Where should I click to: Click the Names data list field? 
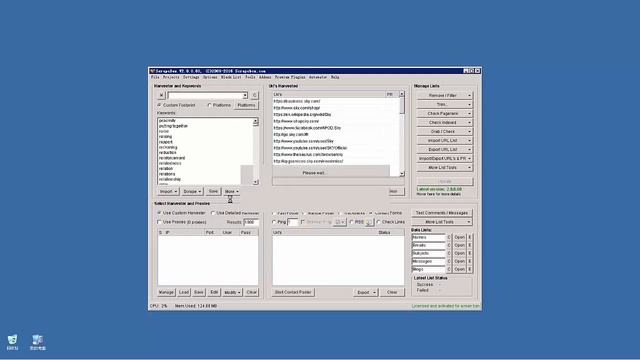pos(429,237)
